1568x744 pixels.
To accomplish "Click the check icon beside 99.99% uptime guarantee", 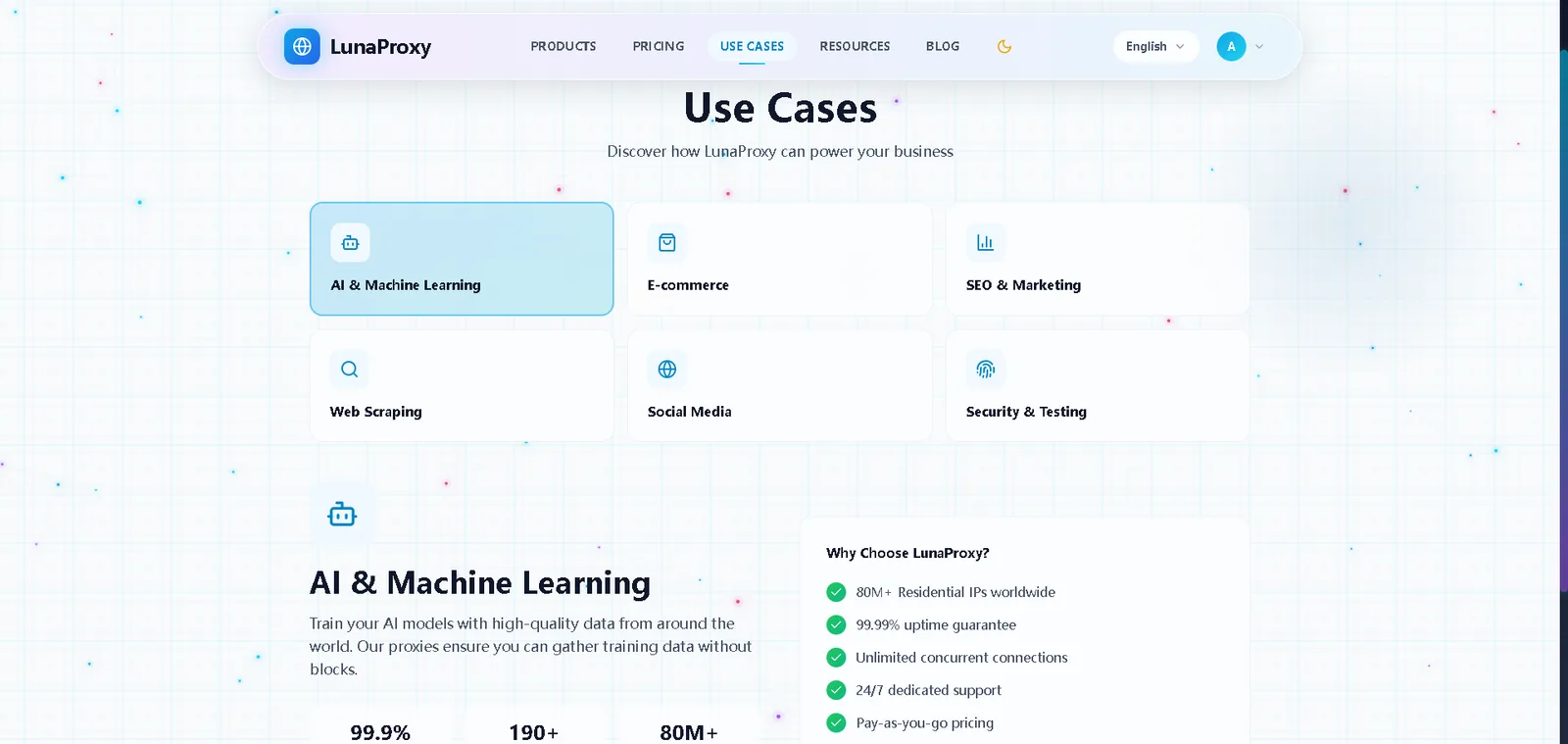I will [836, 624].
